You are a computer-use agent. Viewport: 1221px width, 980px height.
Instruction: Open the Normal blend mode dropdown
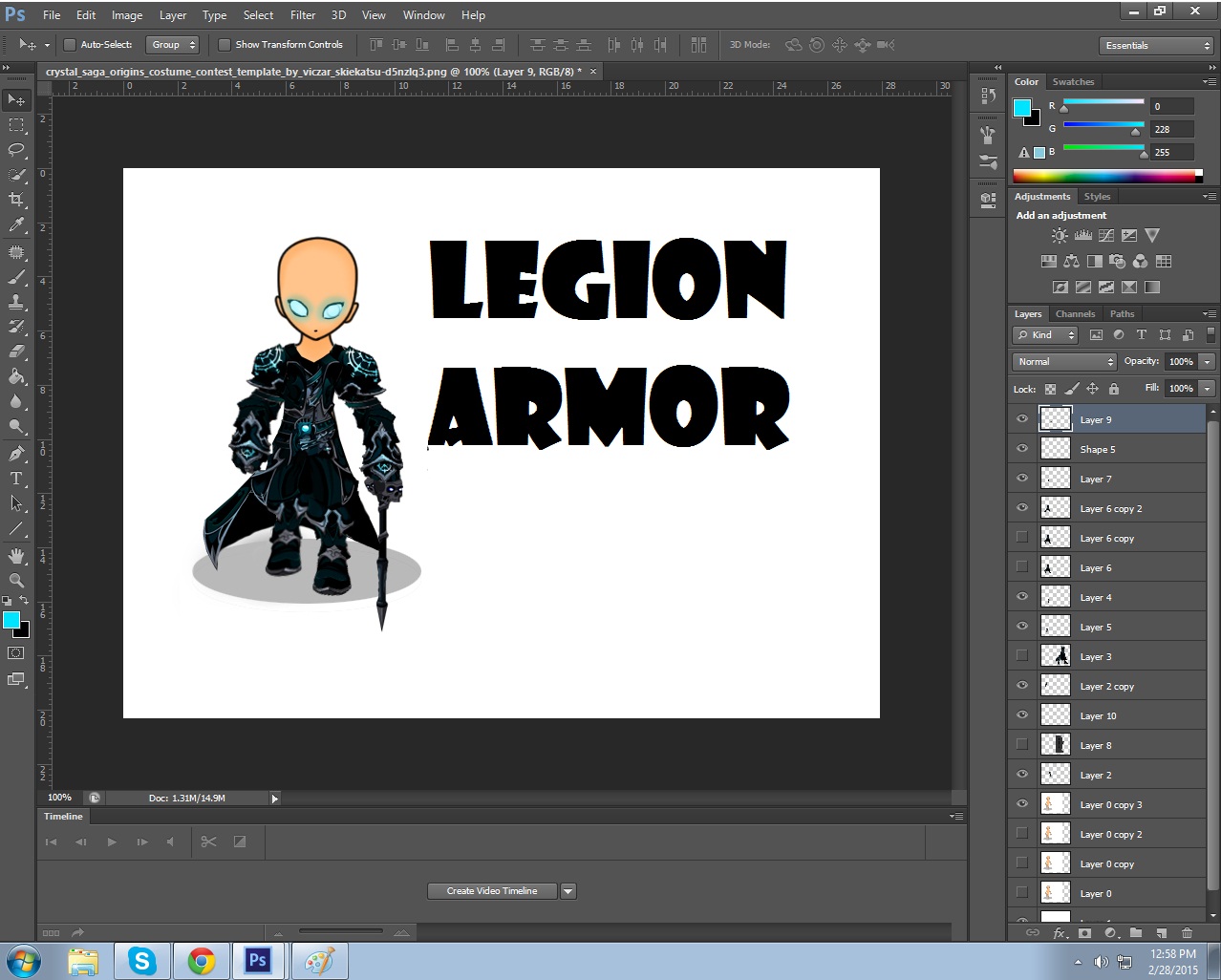click(x=1064, y=362)
